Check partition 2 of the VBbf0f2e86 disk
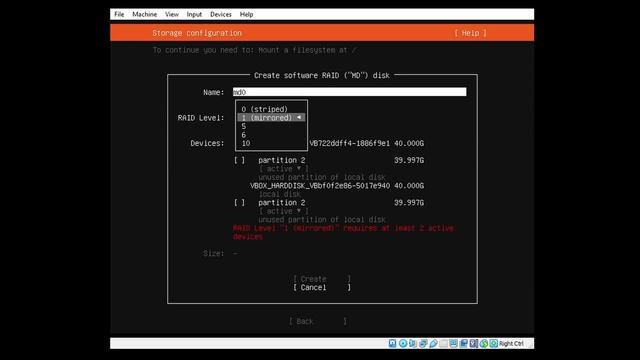The height and width of the screenshot is (360, 640). click(x=240, y=202)
